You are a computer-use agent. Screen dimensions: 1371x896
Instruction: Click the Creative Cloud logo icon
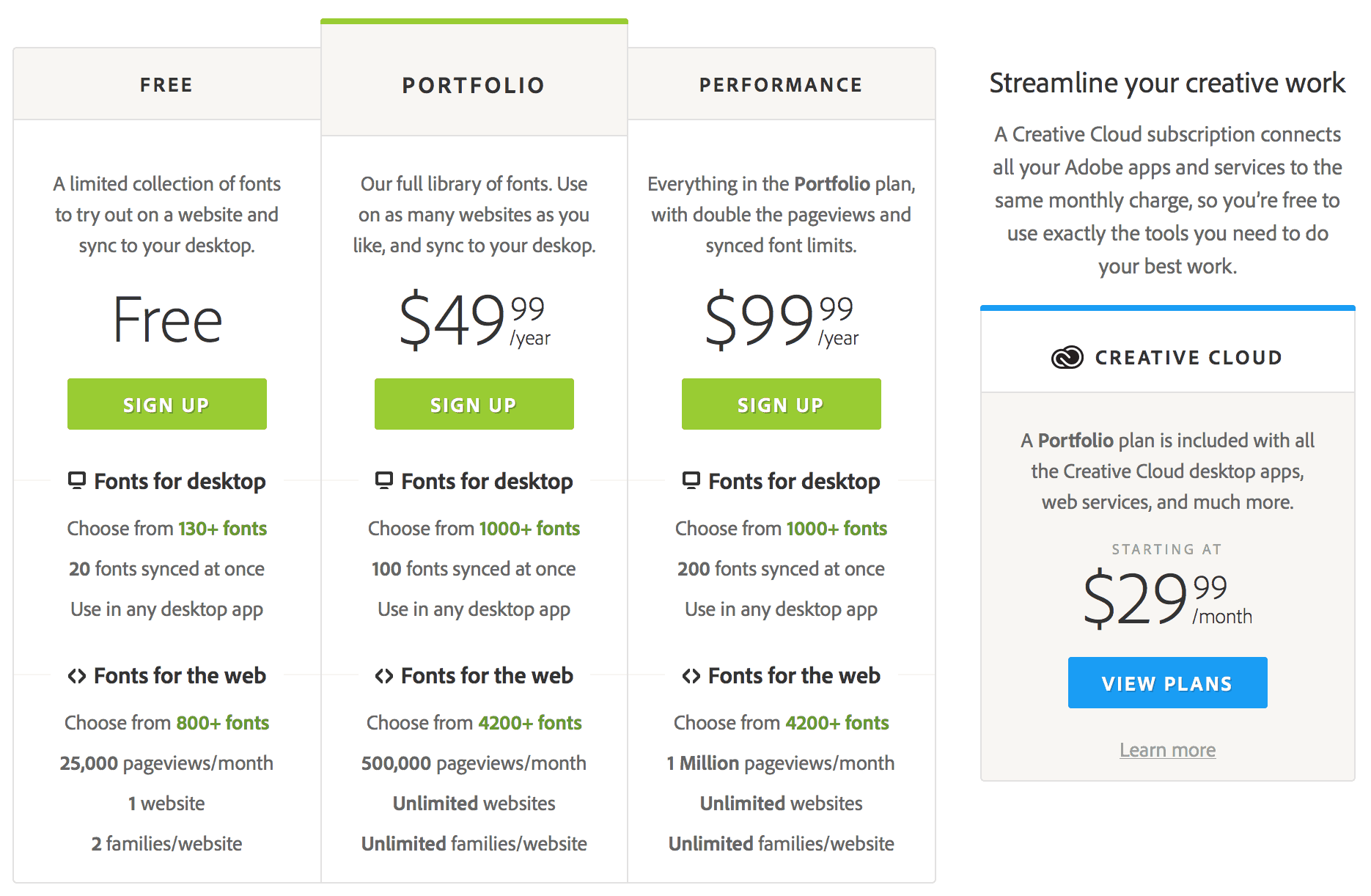(x=1067, y=357)
